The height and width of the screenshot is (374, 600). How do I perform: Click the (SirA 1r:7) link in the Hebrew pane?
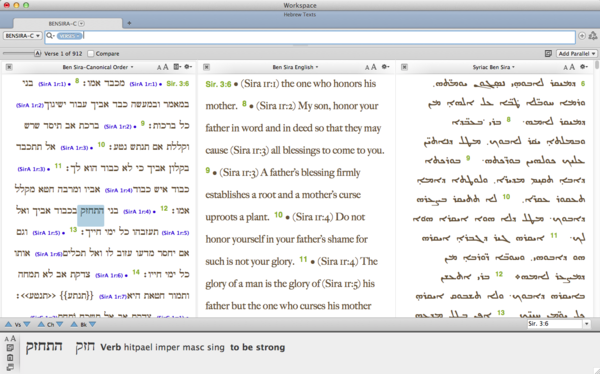[112, 296]
